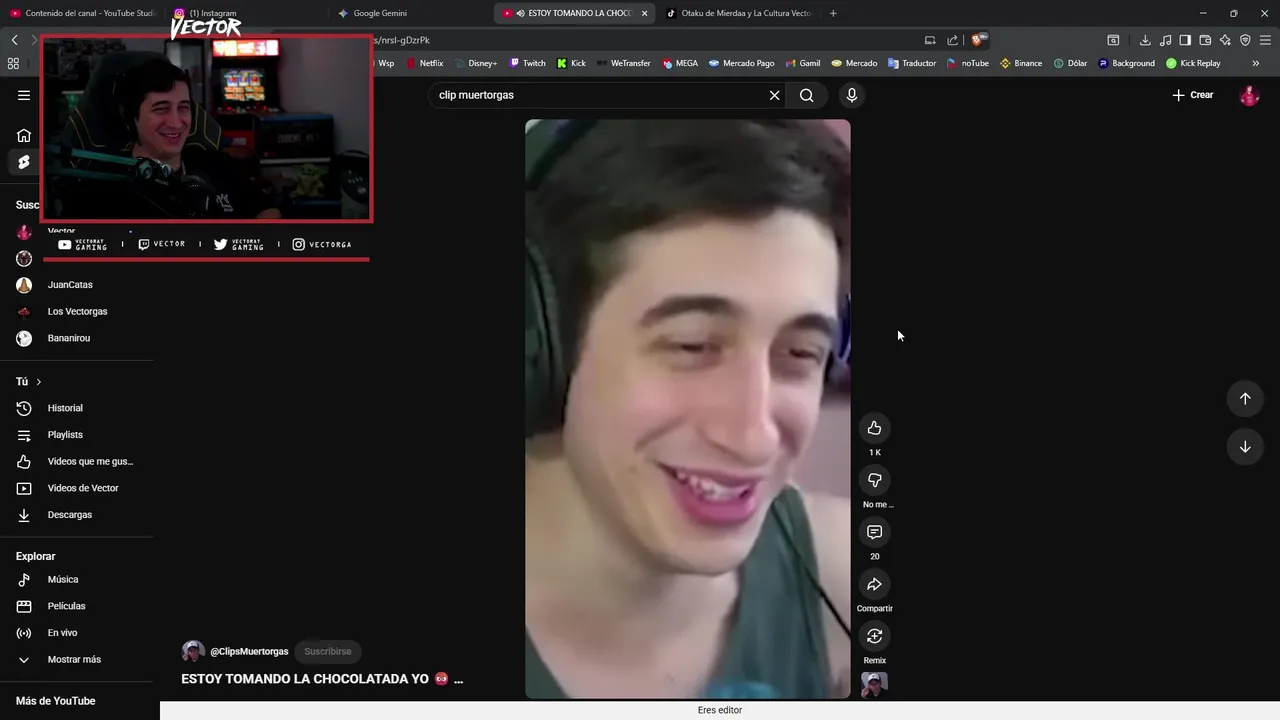Open audio-only sound channel thumbnail

pyautogui.click(x=874, y=685)
